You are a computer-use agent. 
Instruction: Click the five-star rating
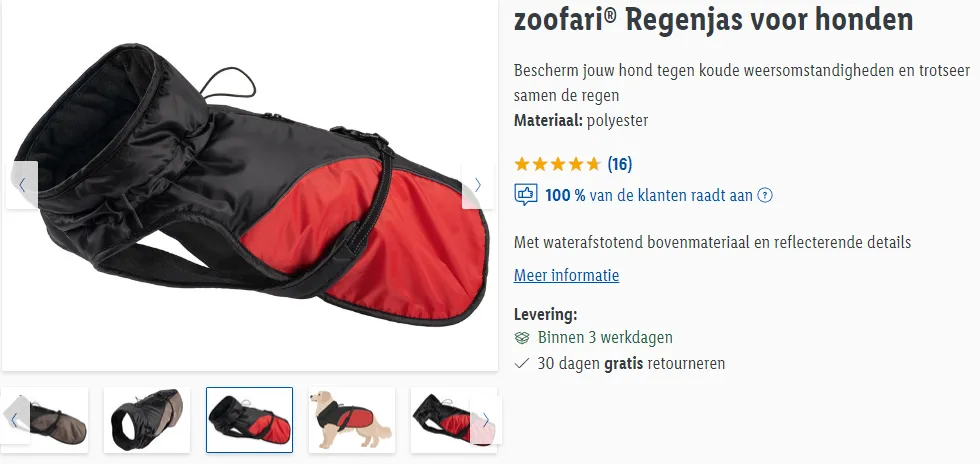[558, 164]
